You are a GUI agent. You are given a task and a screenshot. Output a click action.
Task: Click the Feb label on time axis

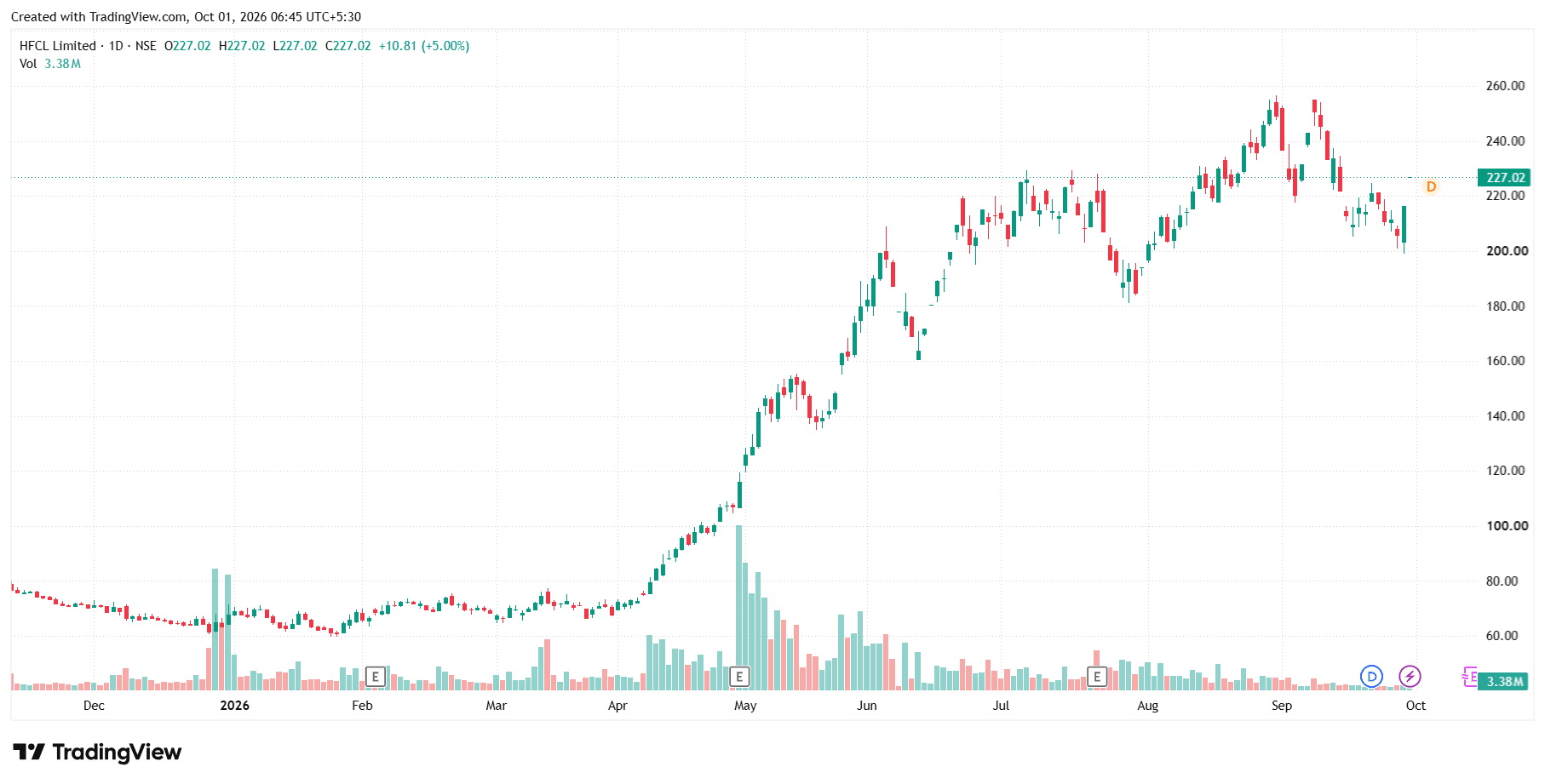coord(362,706)
